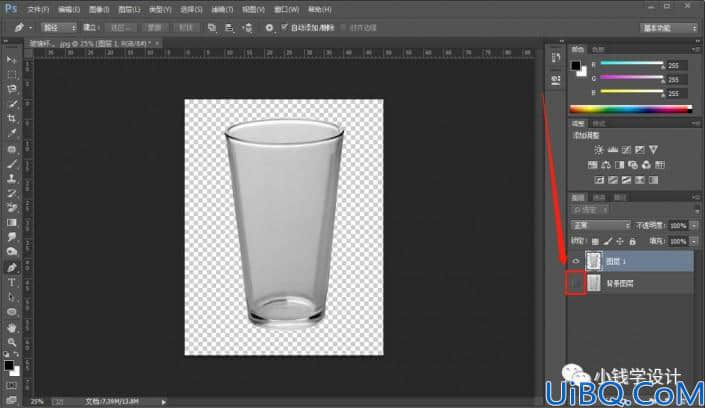
Task: Open the Edit (E) menu
Action: [x=68, y=9]
